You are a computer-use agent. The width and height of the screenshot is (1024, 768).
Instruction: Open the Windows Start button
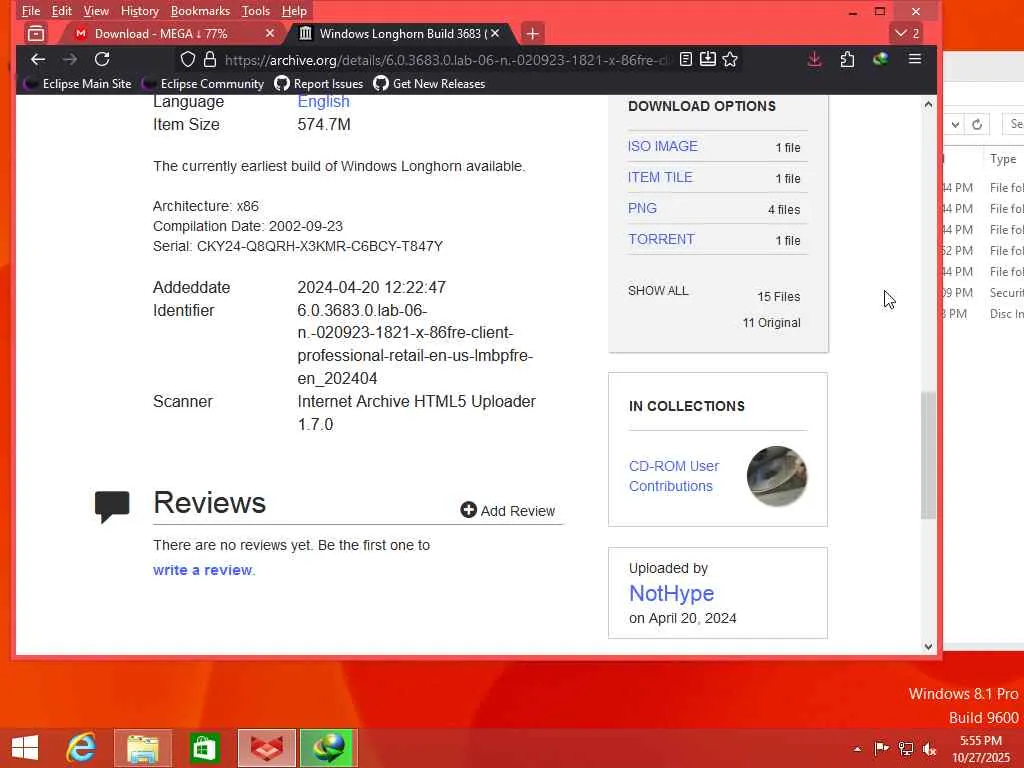point(25,748)
